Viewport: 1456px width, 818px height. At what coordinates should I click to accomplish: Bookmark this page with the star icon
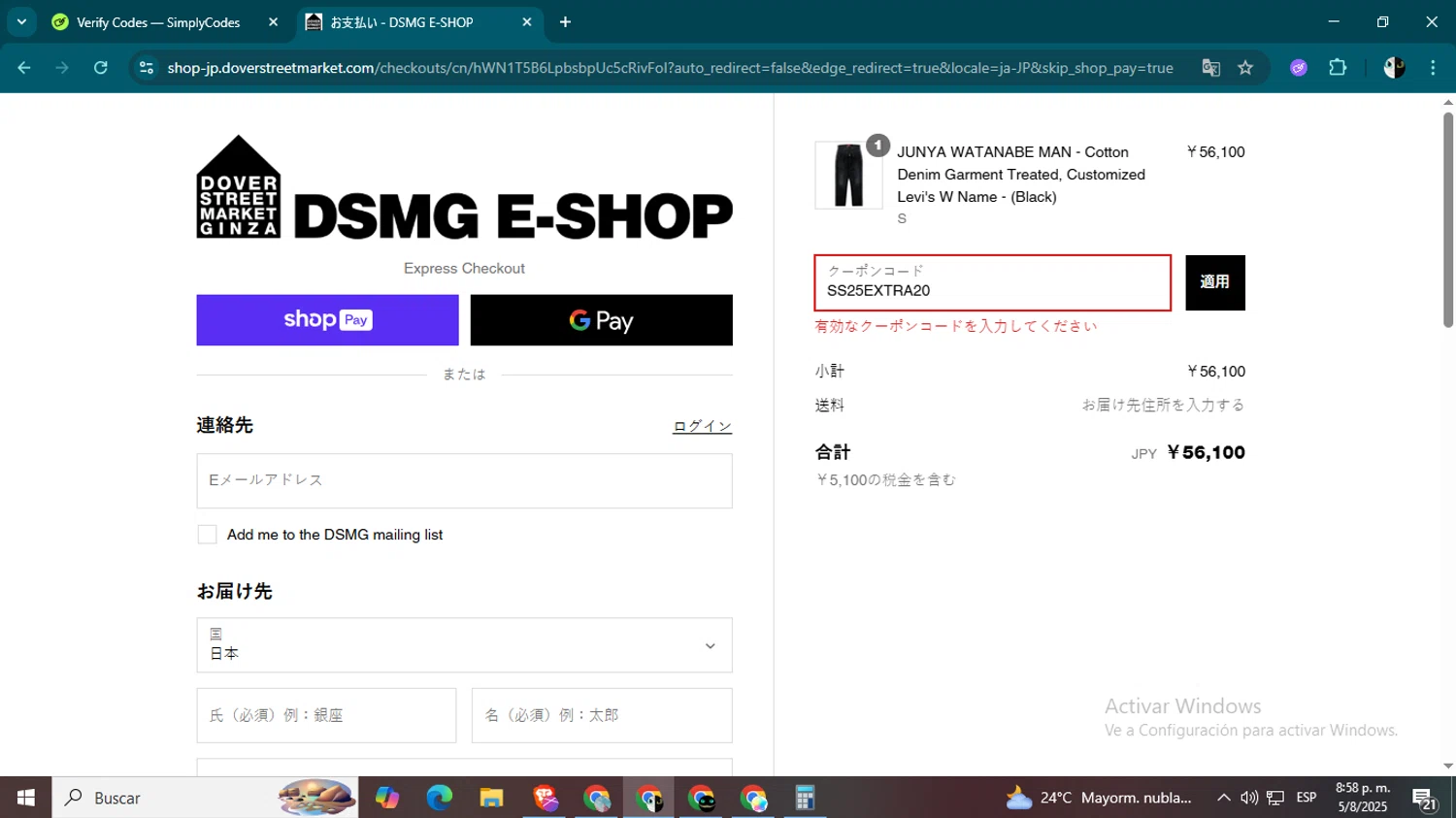[1245, 68]
